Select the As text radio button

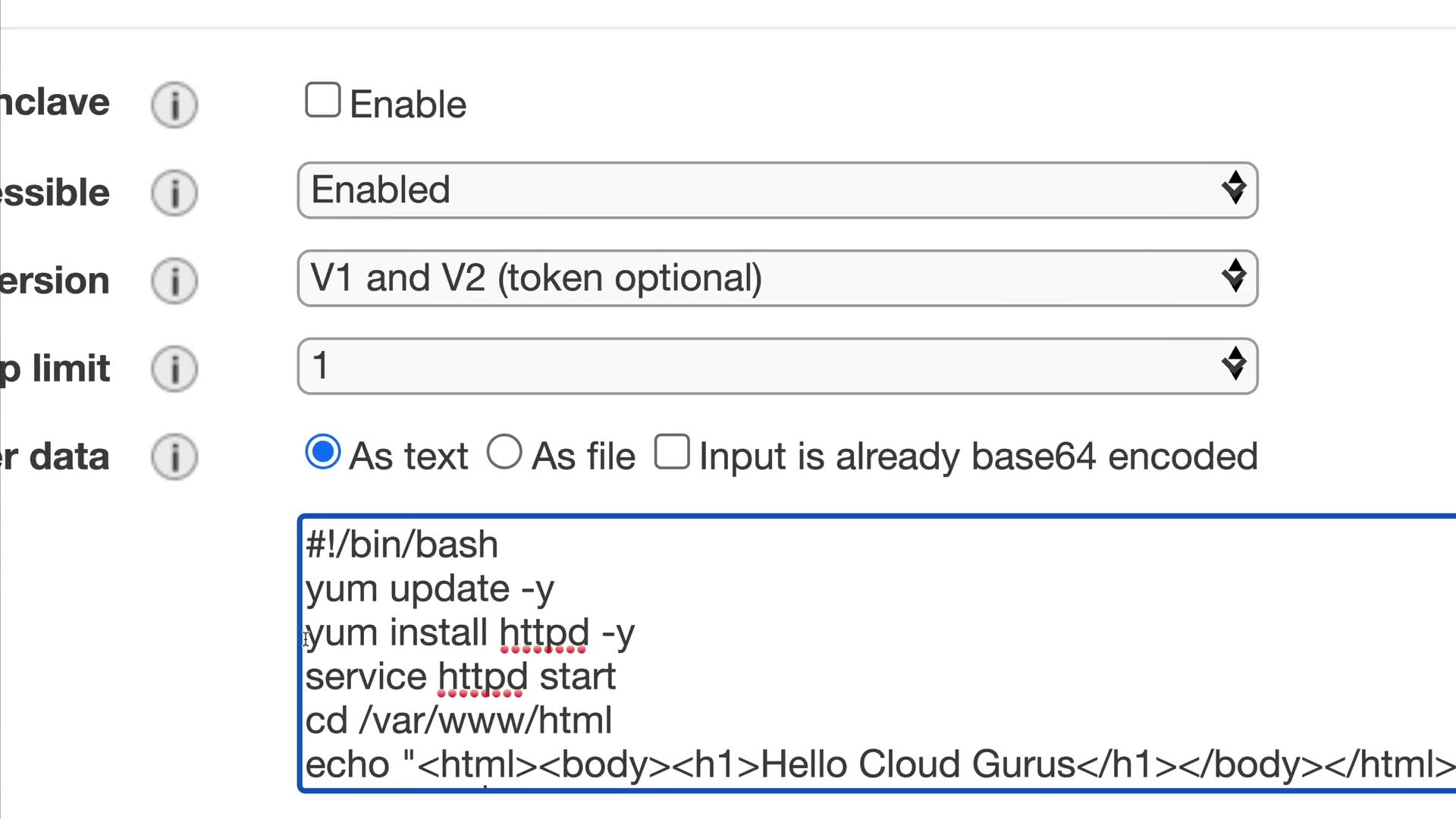pos(323,452)
